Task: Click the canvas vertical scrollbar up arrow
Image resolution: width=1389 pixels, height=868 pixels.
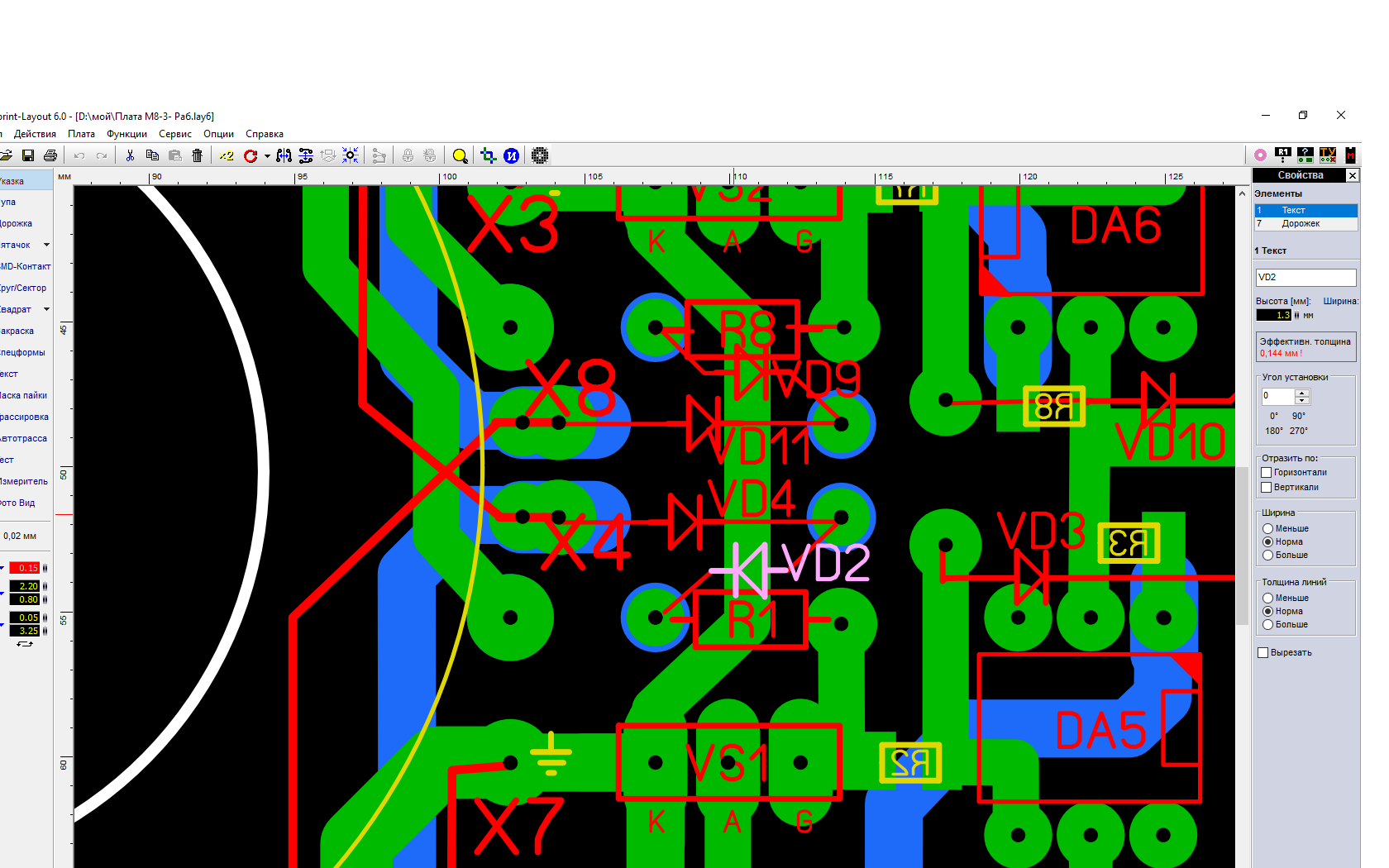Action: coord(1242,193)
